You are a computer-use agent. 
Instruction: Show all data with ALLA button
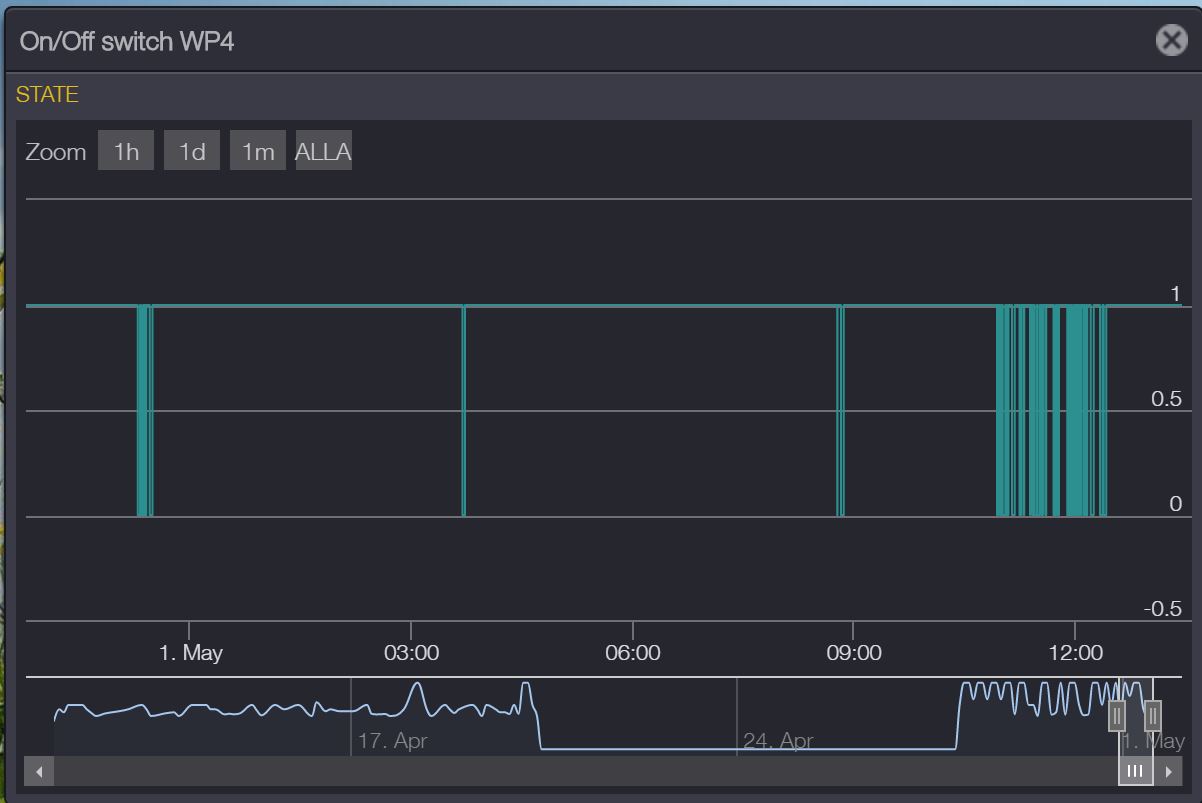coord(323,152)
